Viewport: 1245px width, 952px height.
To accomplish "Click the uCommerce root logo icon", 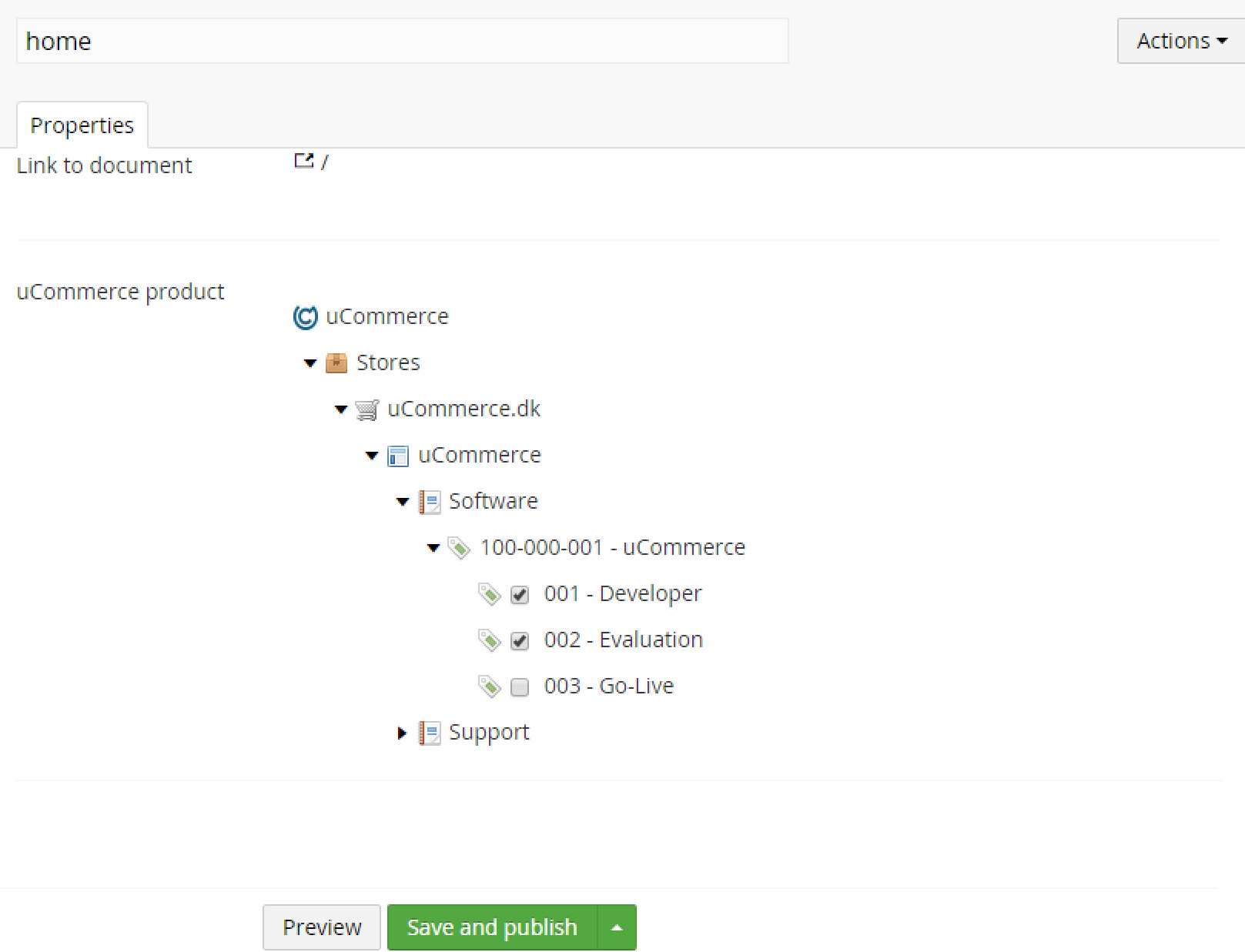I will (x=305, y=317).
